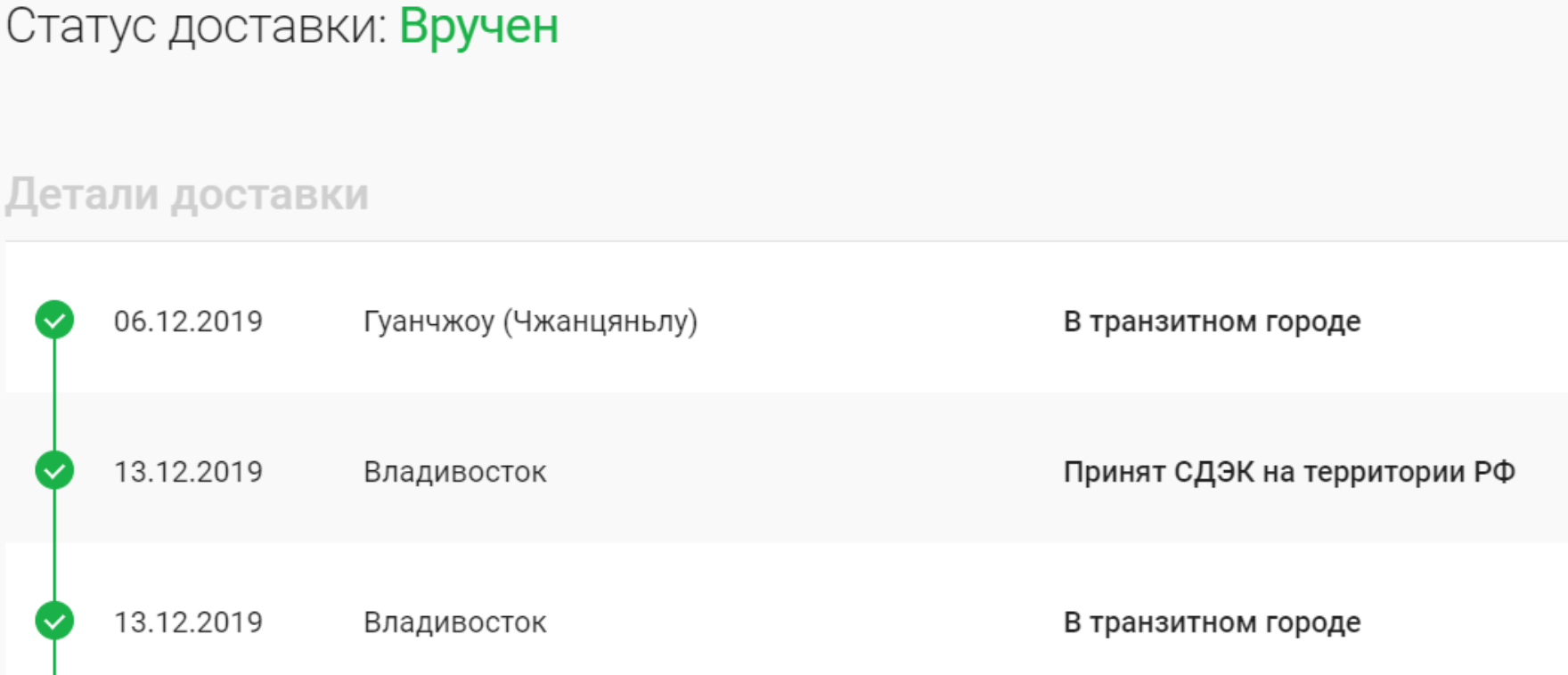This screenshot has width=1568, height=675.
Task: Click timeline line below the last checkmark
Action: pyautogui.click(x=54, y=659)
